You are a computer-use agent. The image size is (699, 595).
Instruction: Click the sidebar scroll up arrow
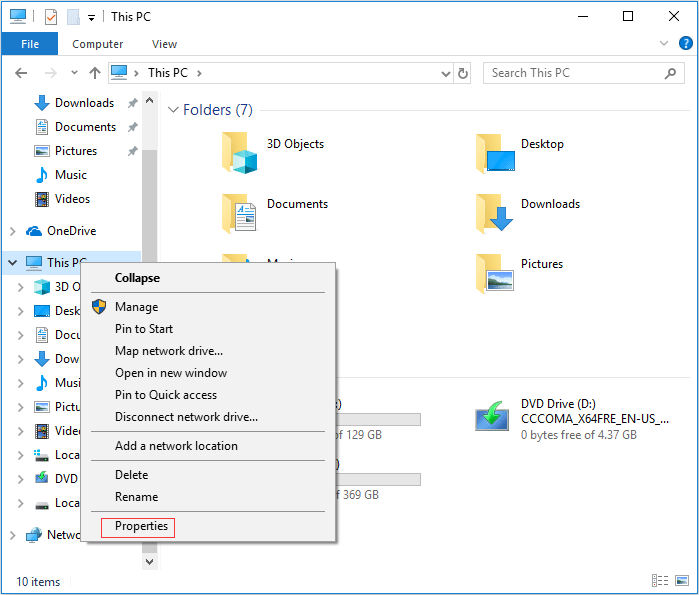(150, 100)
